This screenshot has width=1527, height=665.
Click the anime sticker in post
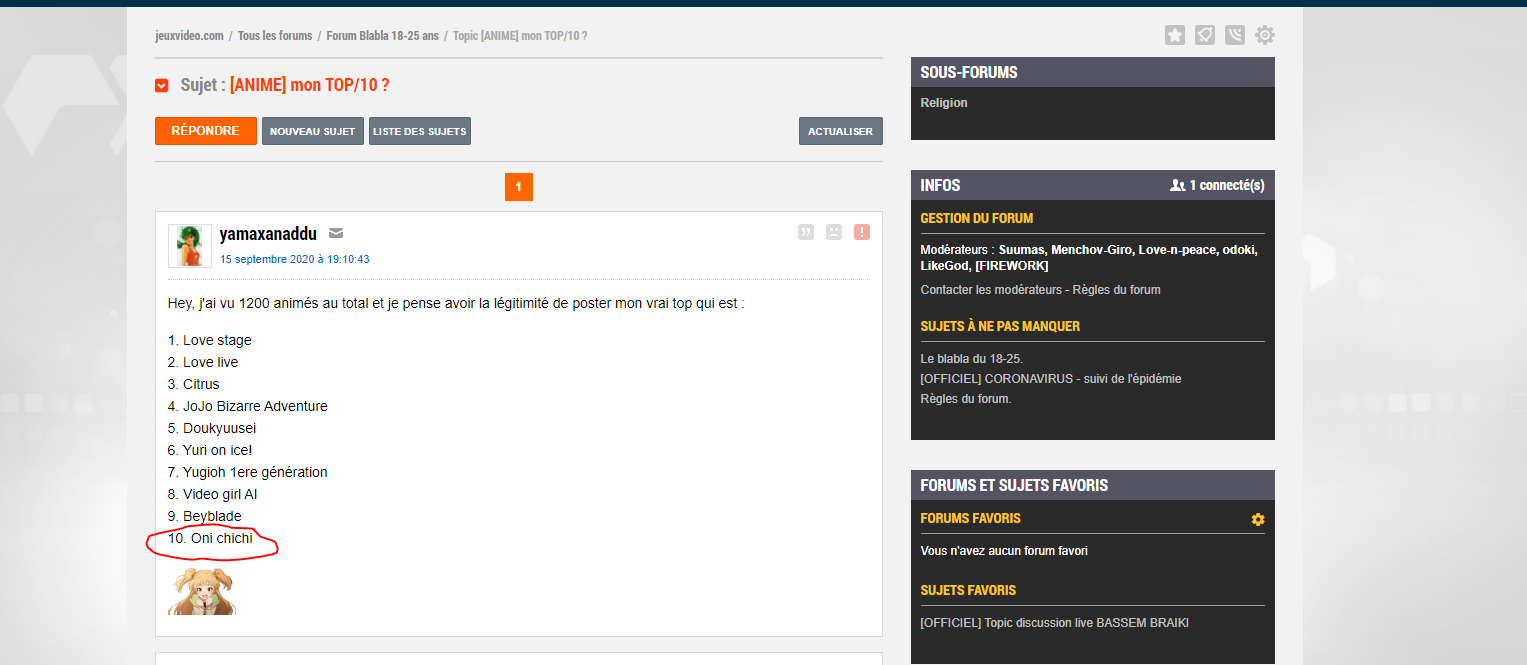(x=202, y=591)
